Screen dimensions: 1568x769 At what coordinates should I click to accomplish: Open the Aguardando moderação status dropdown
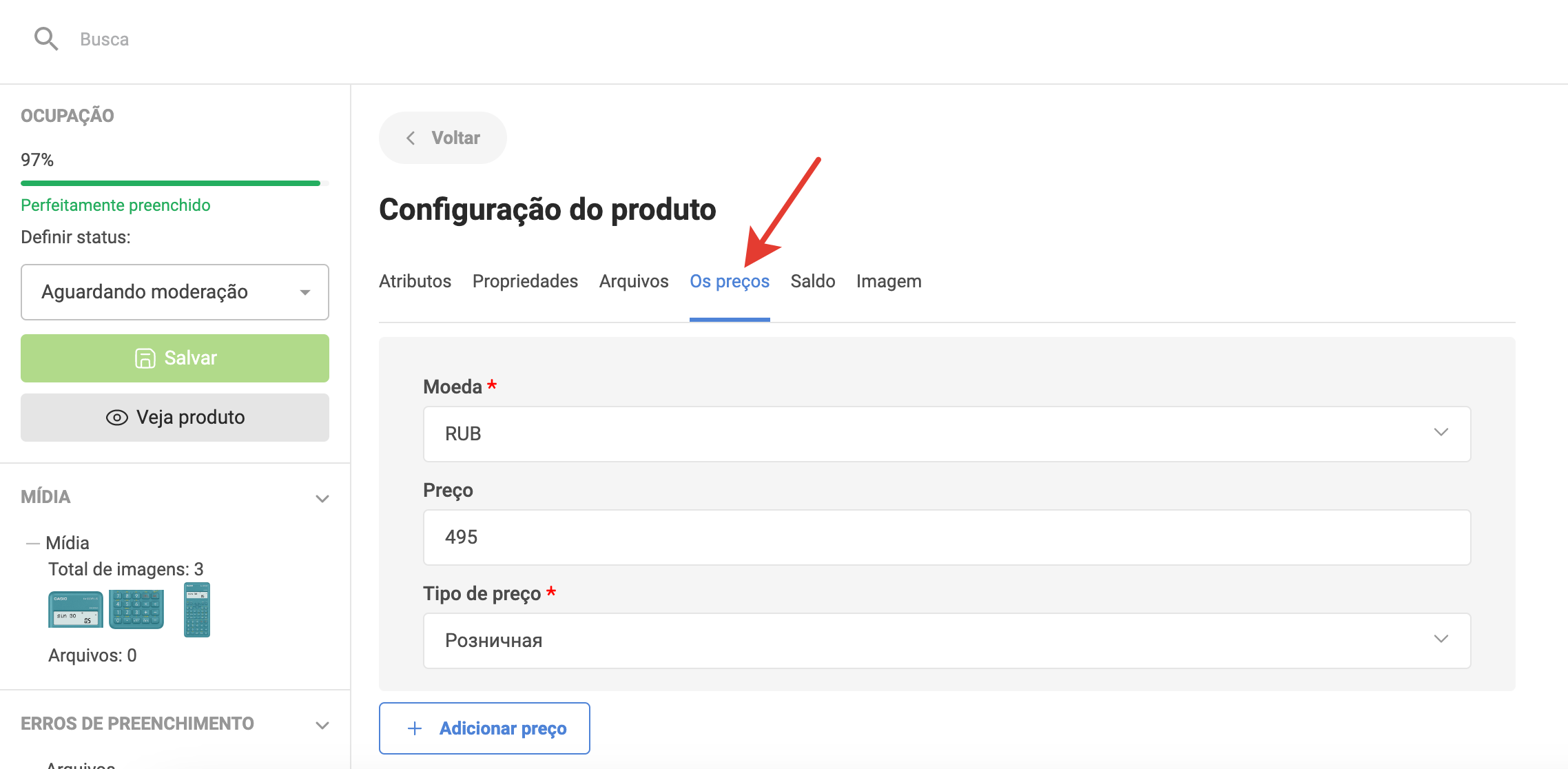coord(175,292)
